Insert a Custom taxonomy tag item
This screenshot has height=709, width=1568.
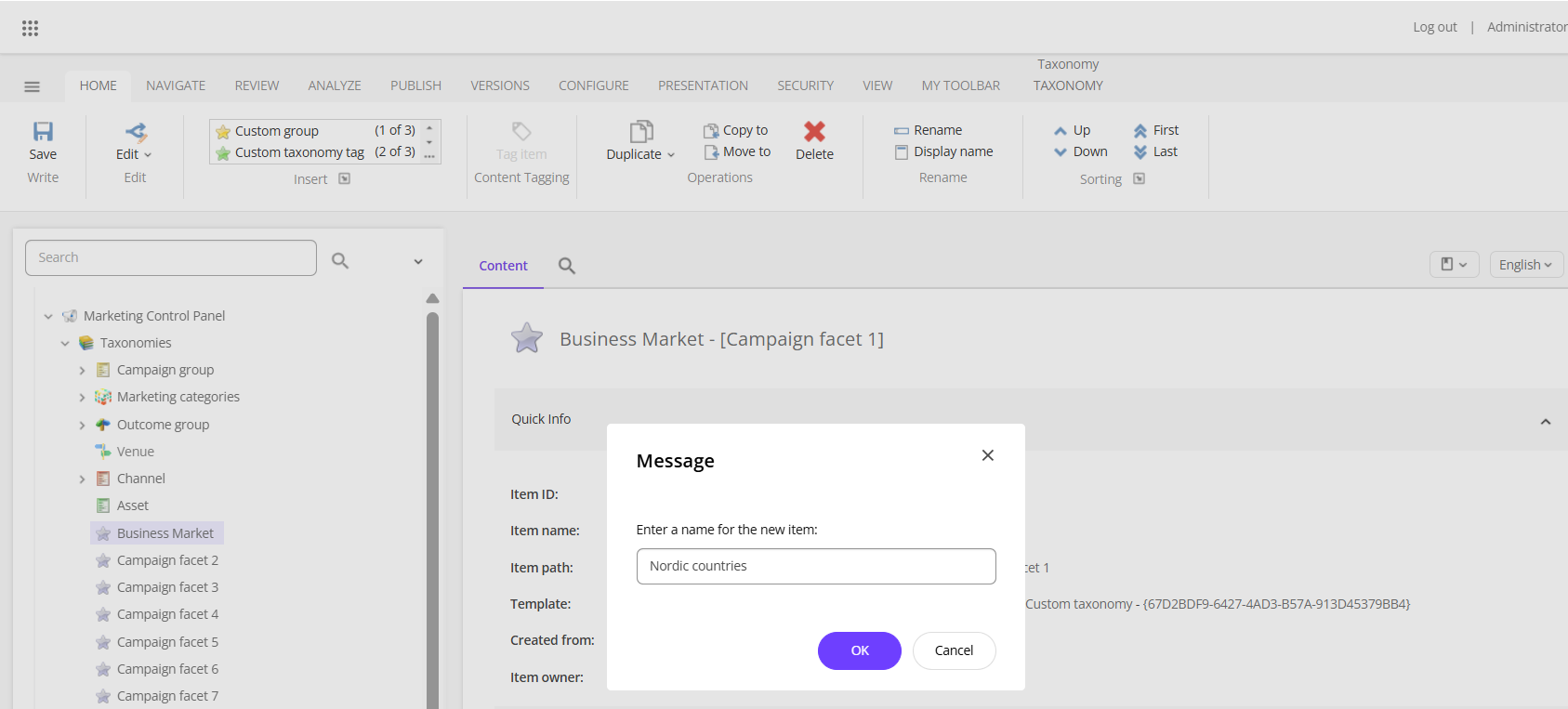click(x=315, y=152)
